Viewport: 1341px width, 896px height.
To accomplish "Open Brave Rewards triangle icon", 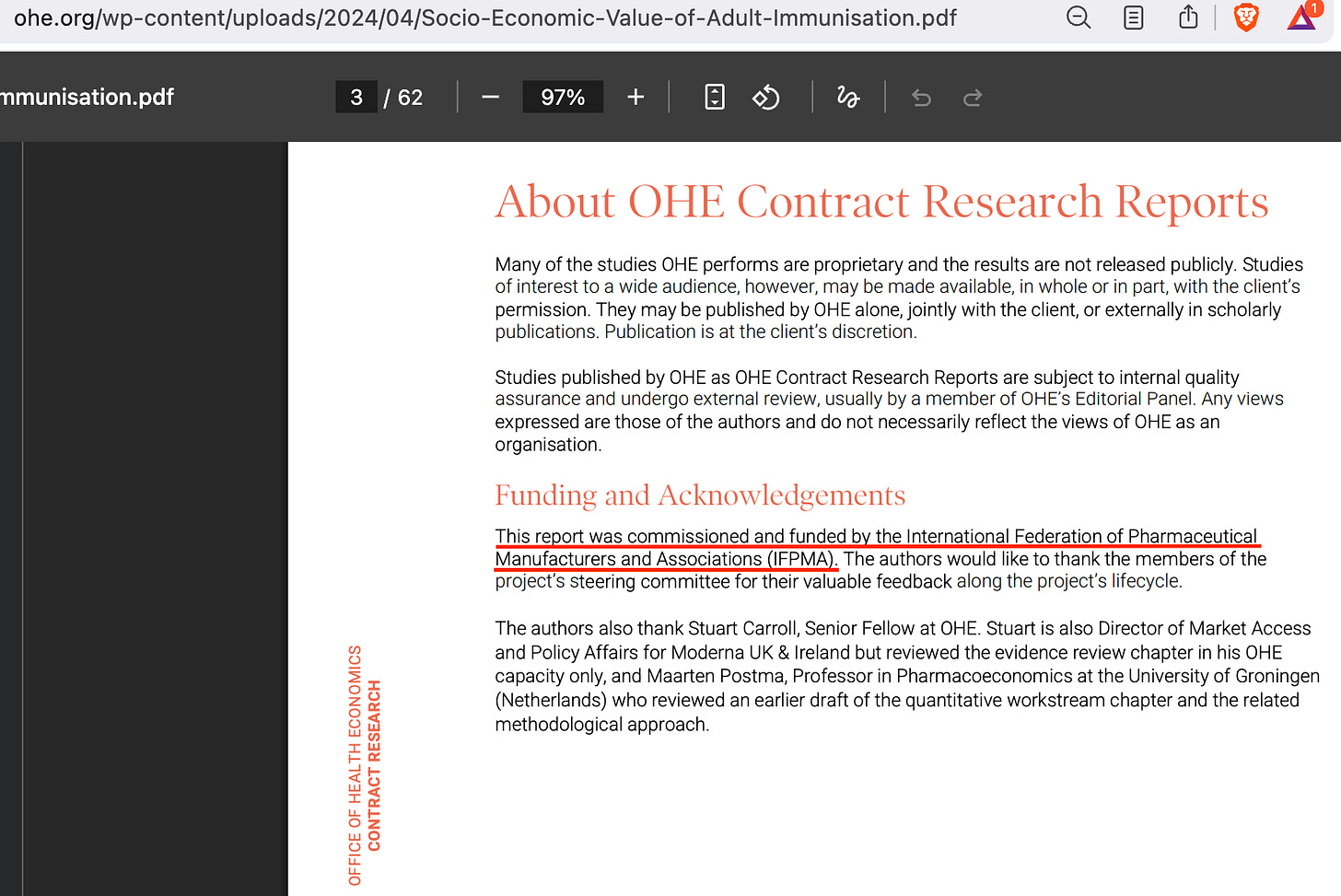I will tap(1302, 17).
